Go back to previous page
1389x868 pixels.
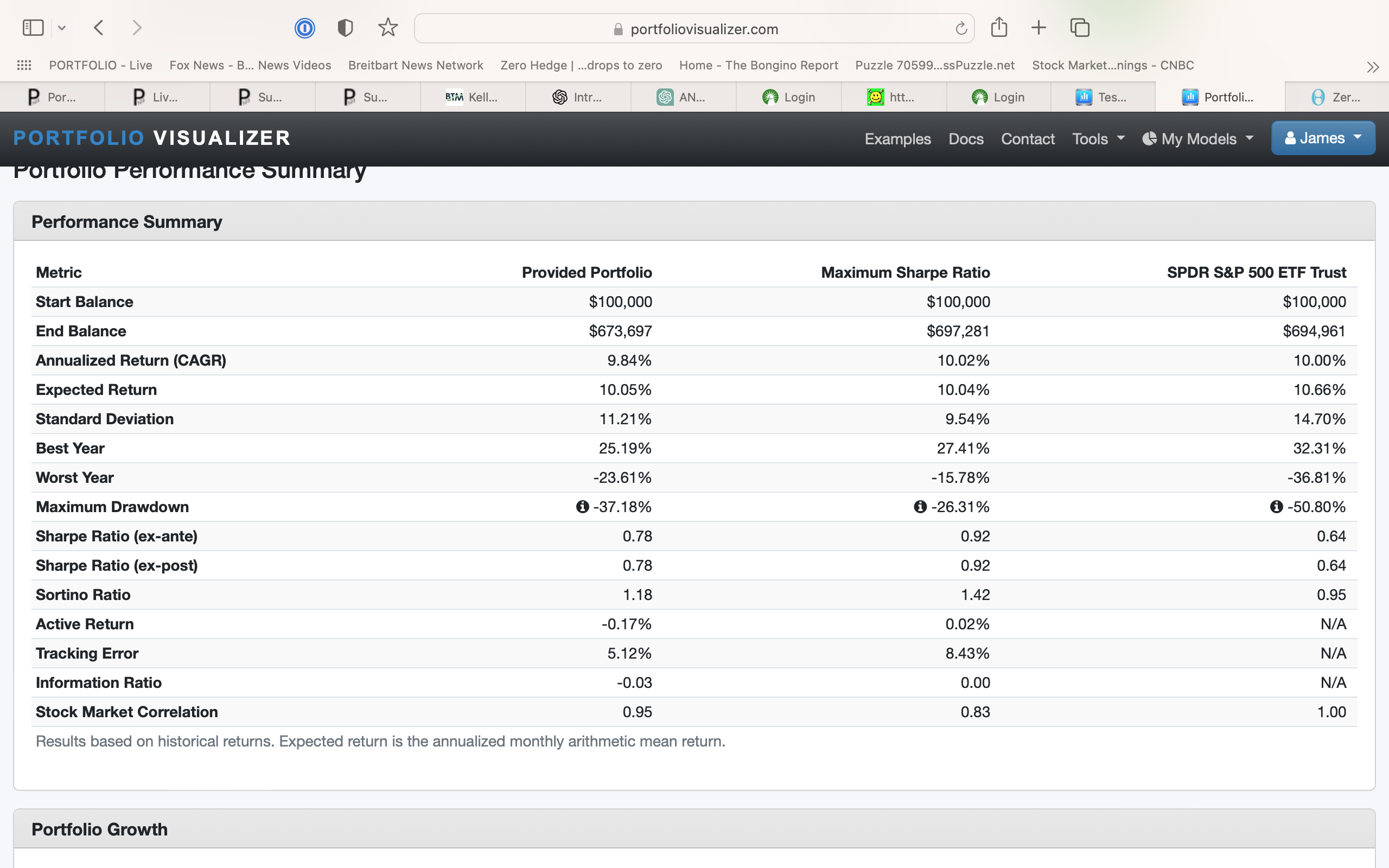pyautogui.click(x=99, y=28)
